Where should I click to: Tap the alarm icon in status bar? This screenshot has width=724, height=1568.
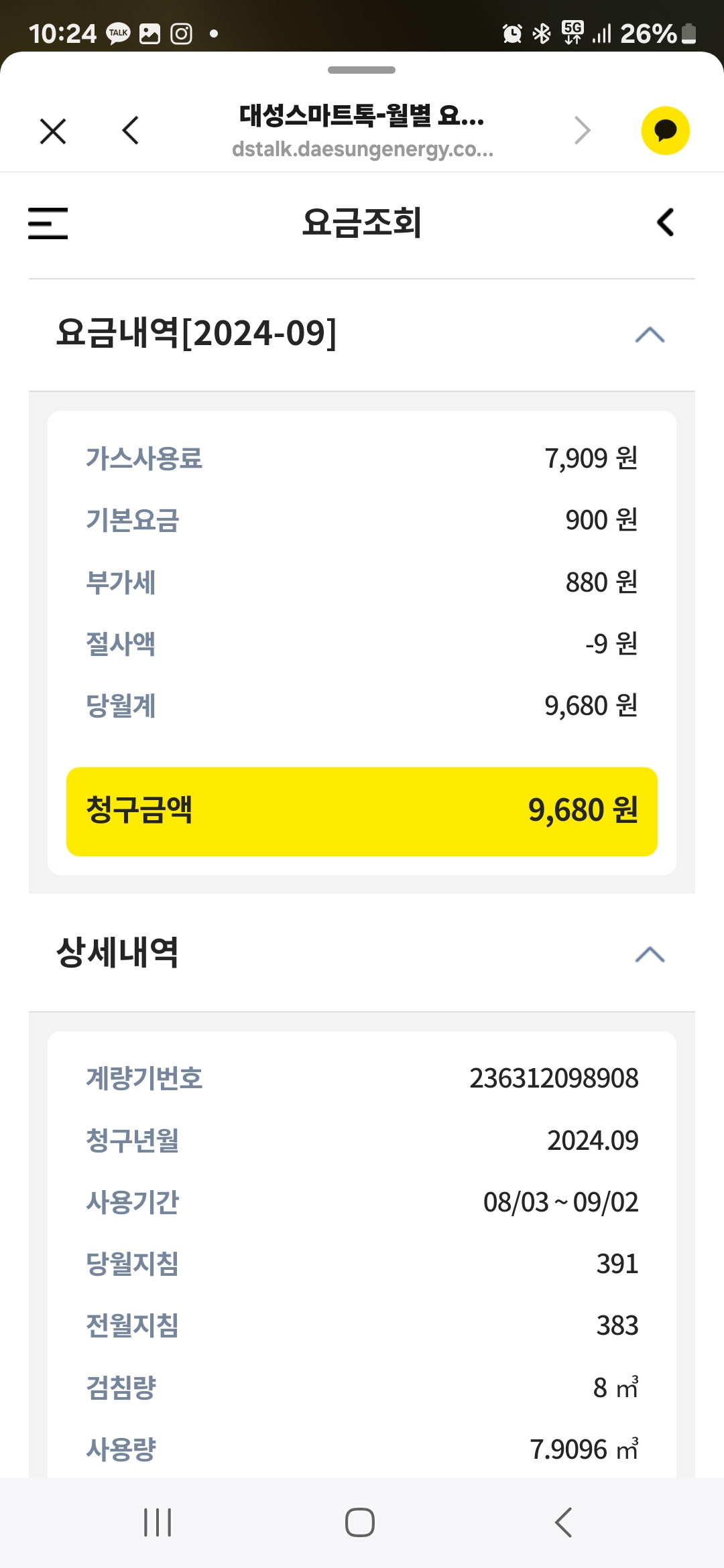512,33
